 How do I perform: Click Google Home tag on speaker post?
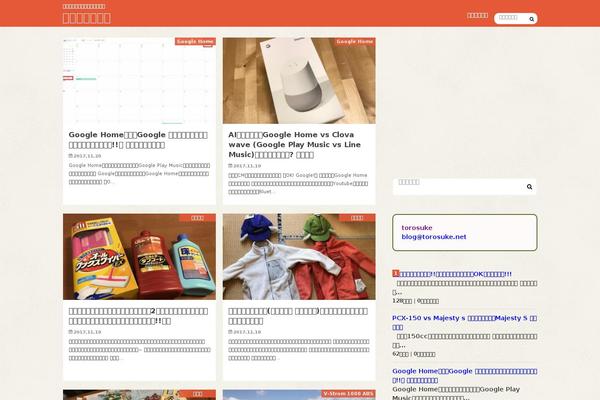pos(355,41)
